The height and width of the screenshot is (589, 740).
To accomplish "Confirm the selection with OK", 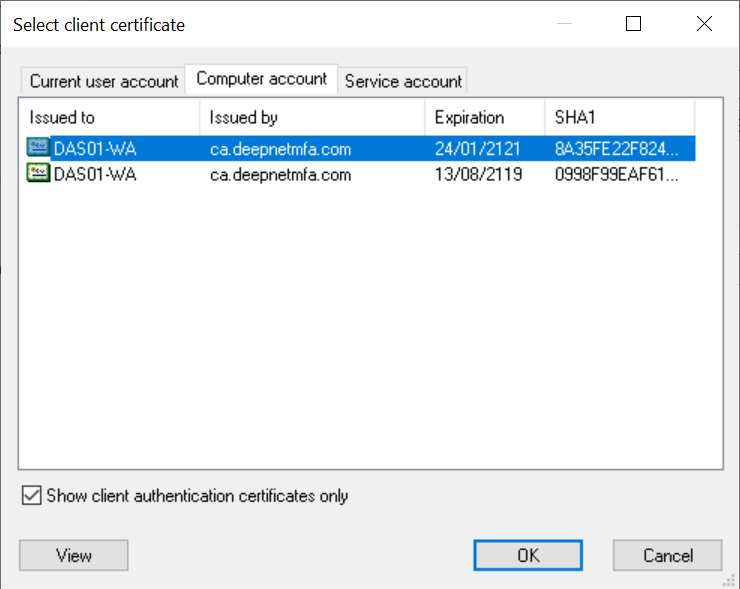I will tap(528, 555).
